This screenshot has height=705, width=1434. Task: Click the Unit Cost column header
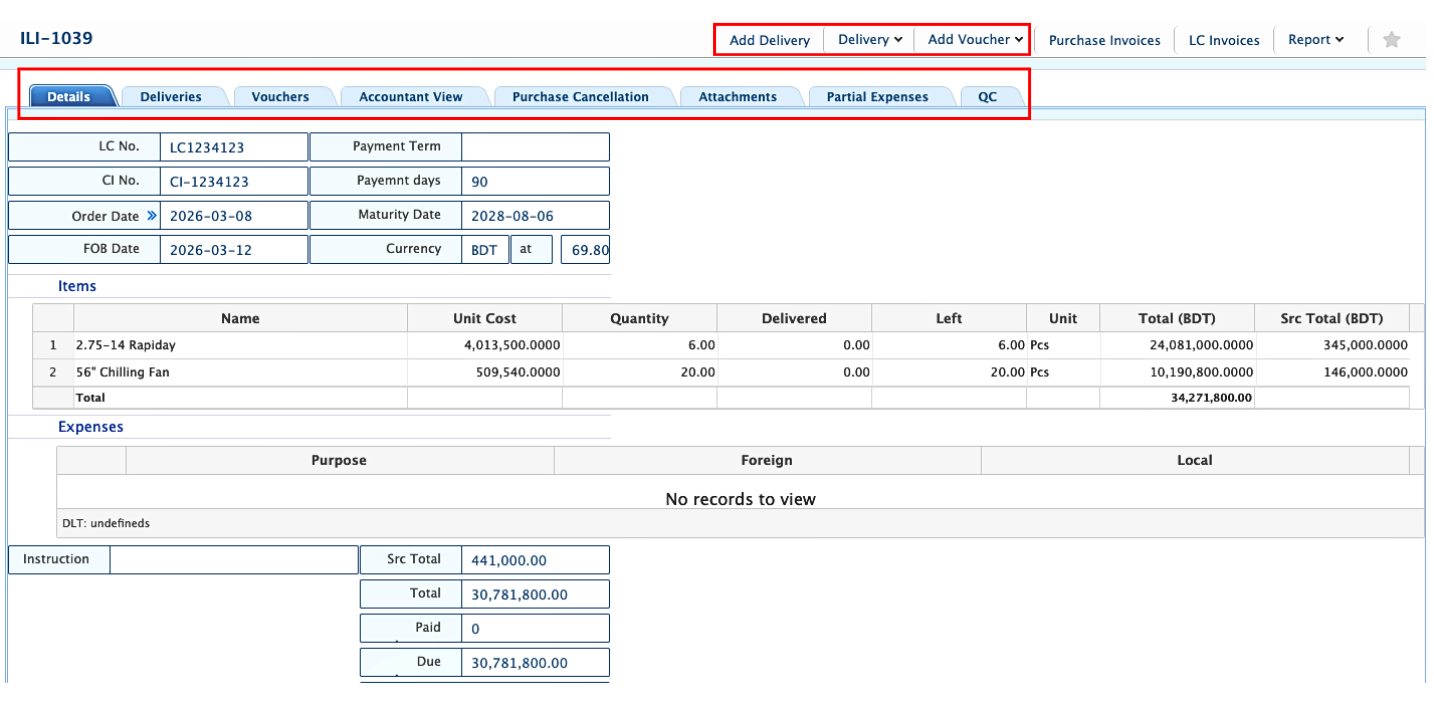tap(484, 319)
